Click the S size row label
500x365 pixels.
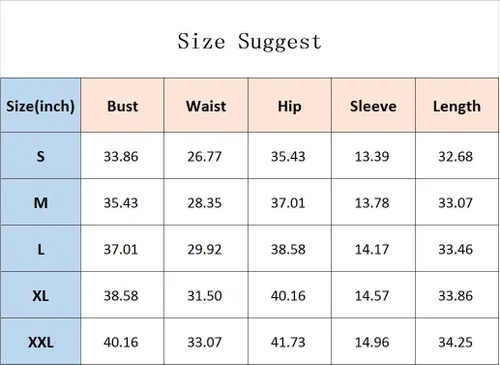coord(40,156)
